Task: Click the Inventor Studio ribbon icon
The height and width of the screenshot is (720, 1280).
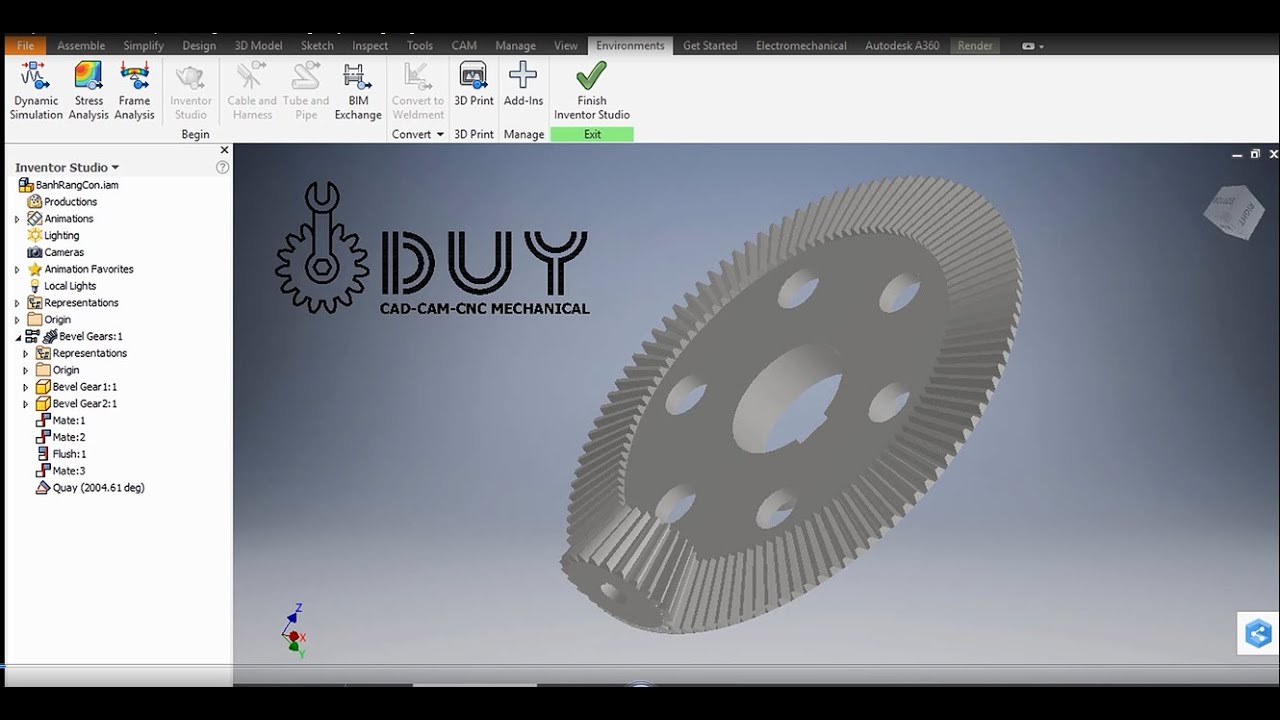Action: (190, 91)
